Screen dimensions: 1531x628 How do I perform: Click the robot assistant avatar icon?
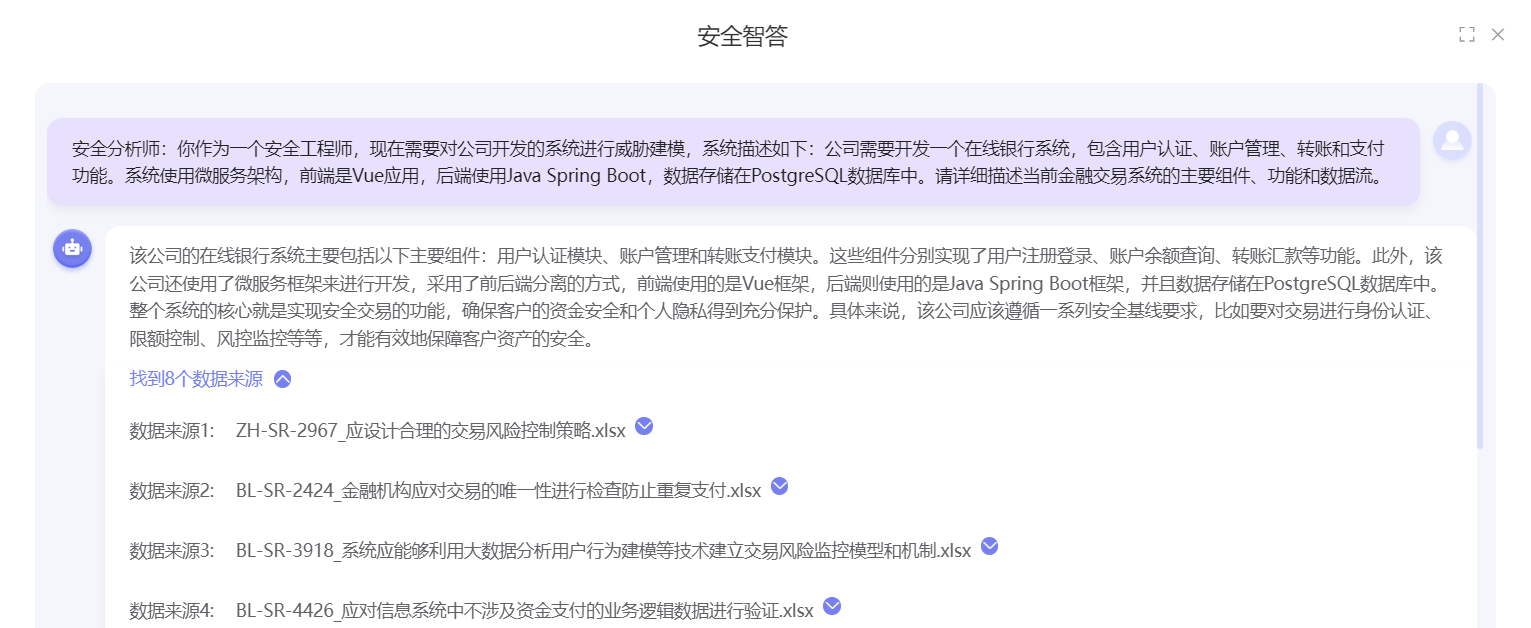[x=72, y=248]
